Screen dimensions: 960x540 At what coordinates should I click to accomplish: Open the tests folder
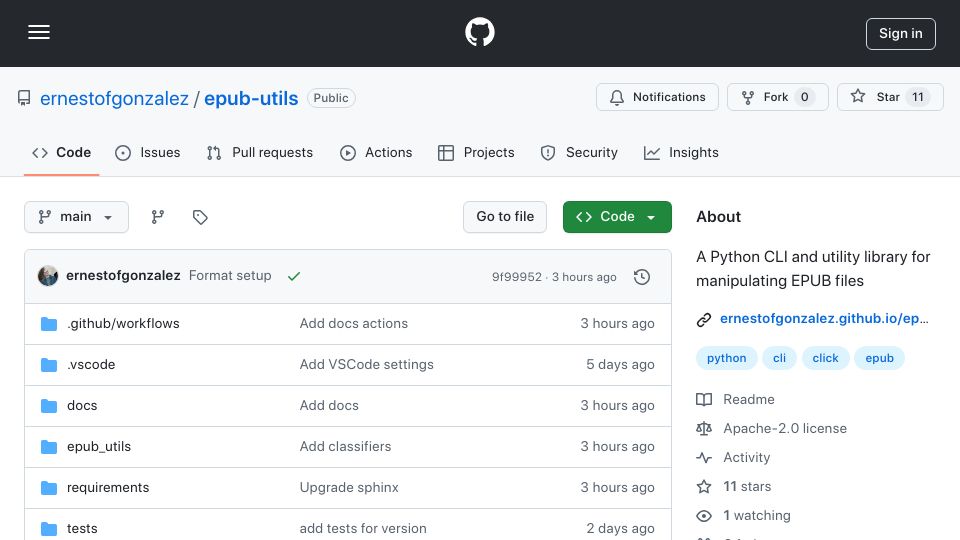click(x=82, y=528)
